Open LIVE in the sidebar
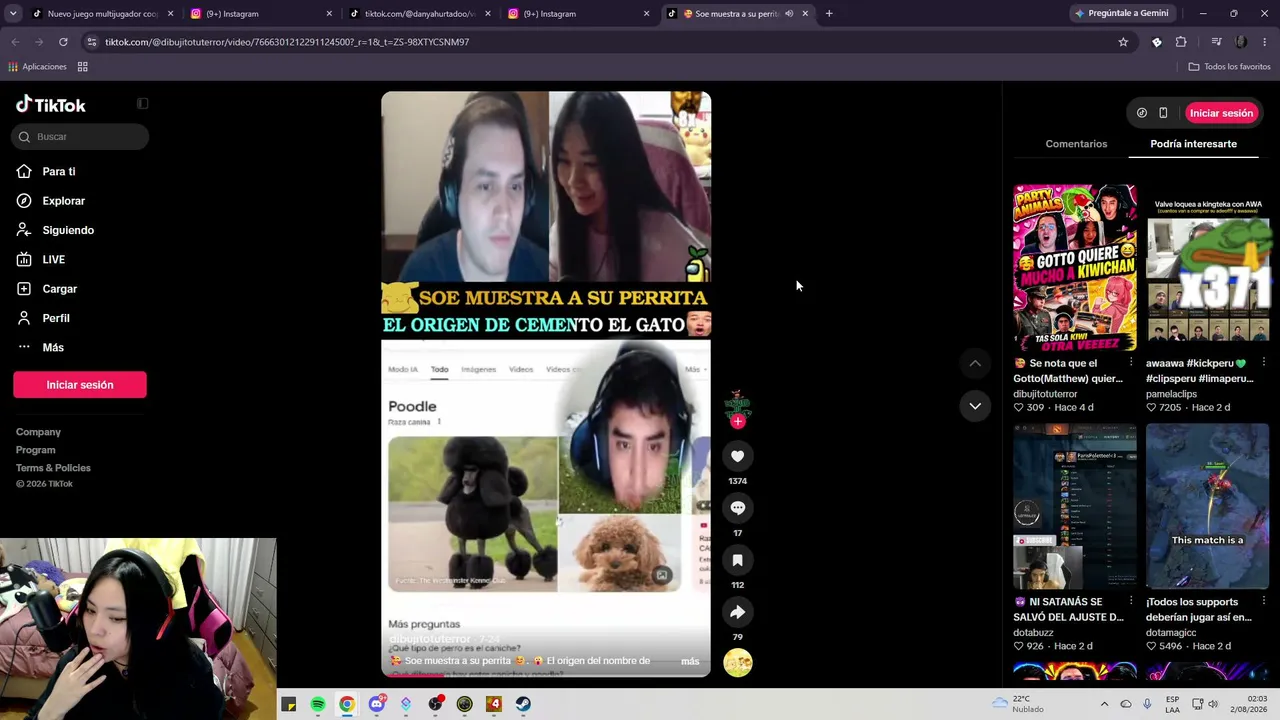Viewport: 1280px width, 720px height. (x=54, y=260)
